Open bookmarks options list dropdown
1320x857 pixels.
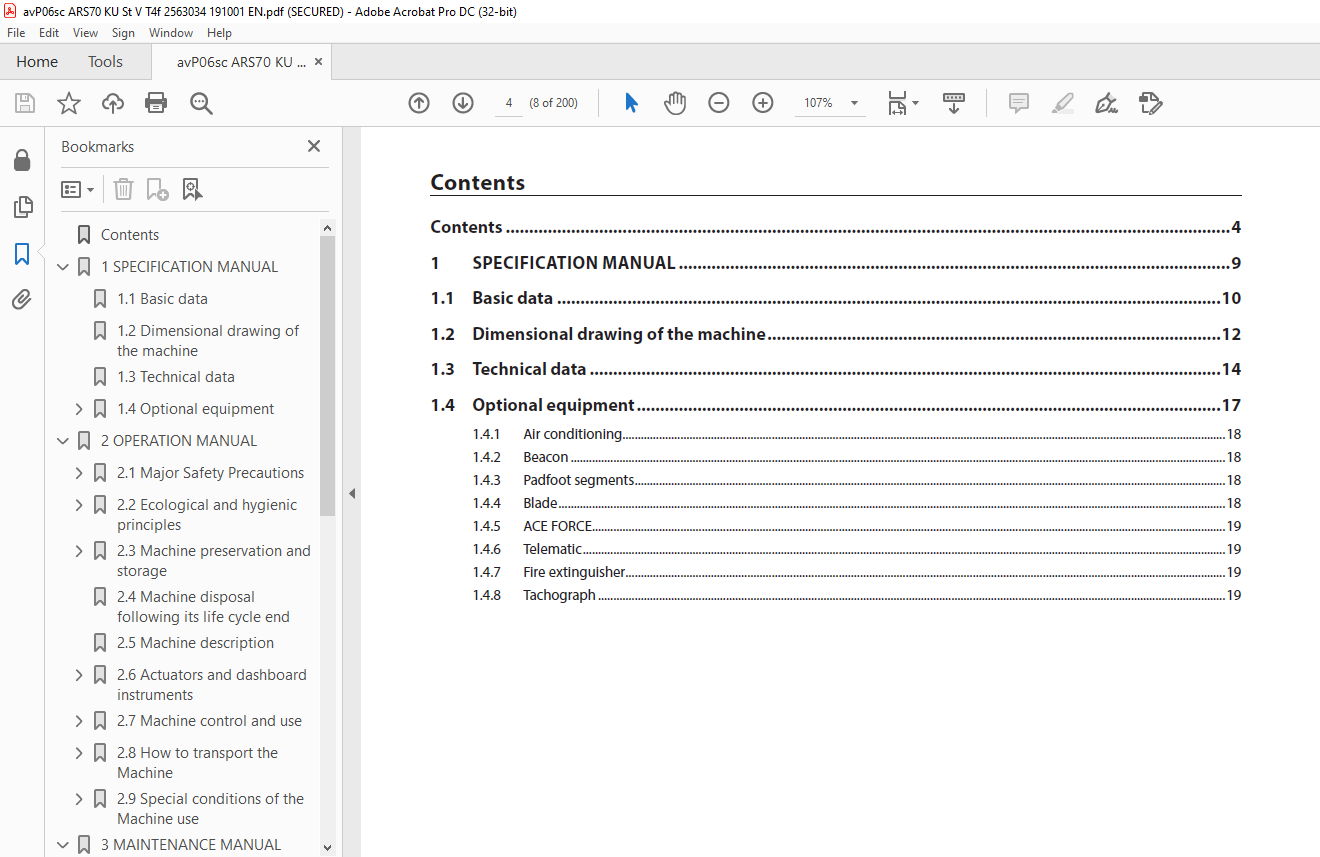tap(78, 189)
